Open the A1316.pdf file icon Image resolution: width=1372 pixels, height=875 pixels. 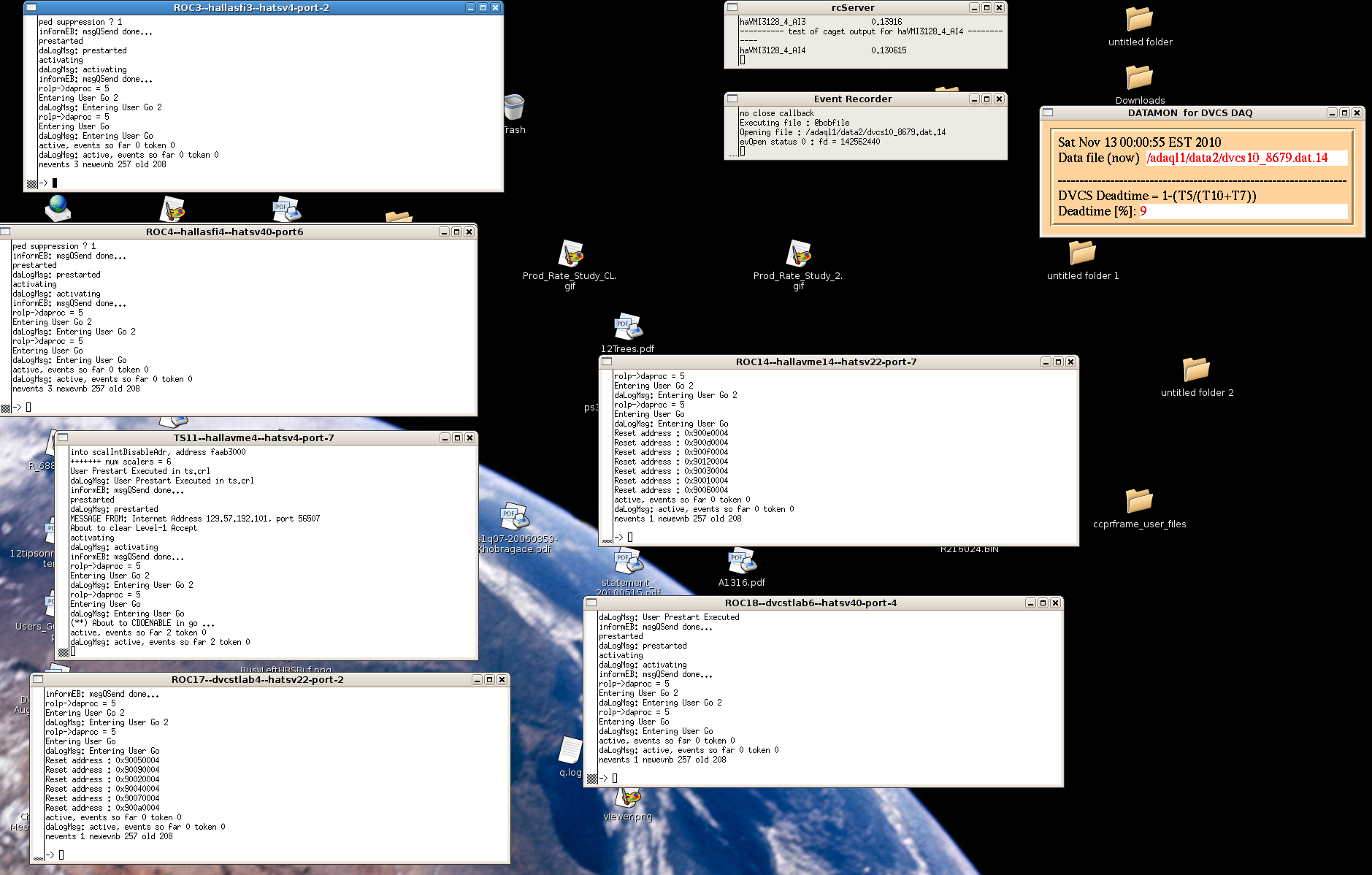pos(742,560)
